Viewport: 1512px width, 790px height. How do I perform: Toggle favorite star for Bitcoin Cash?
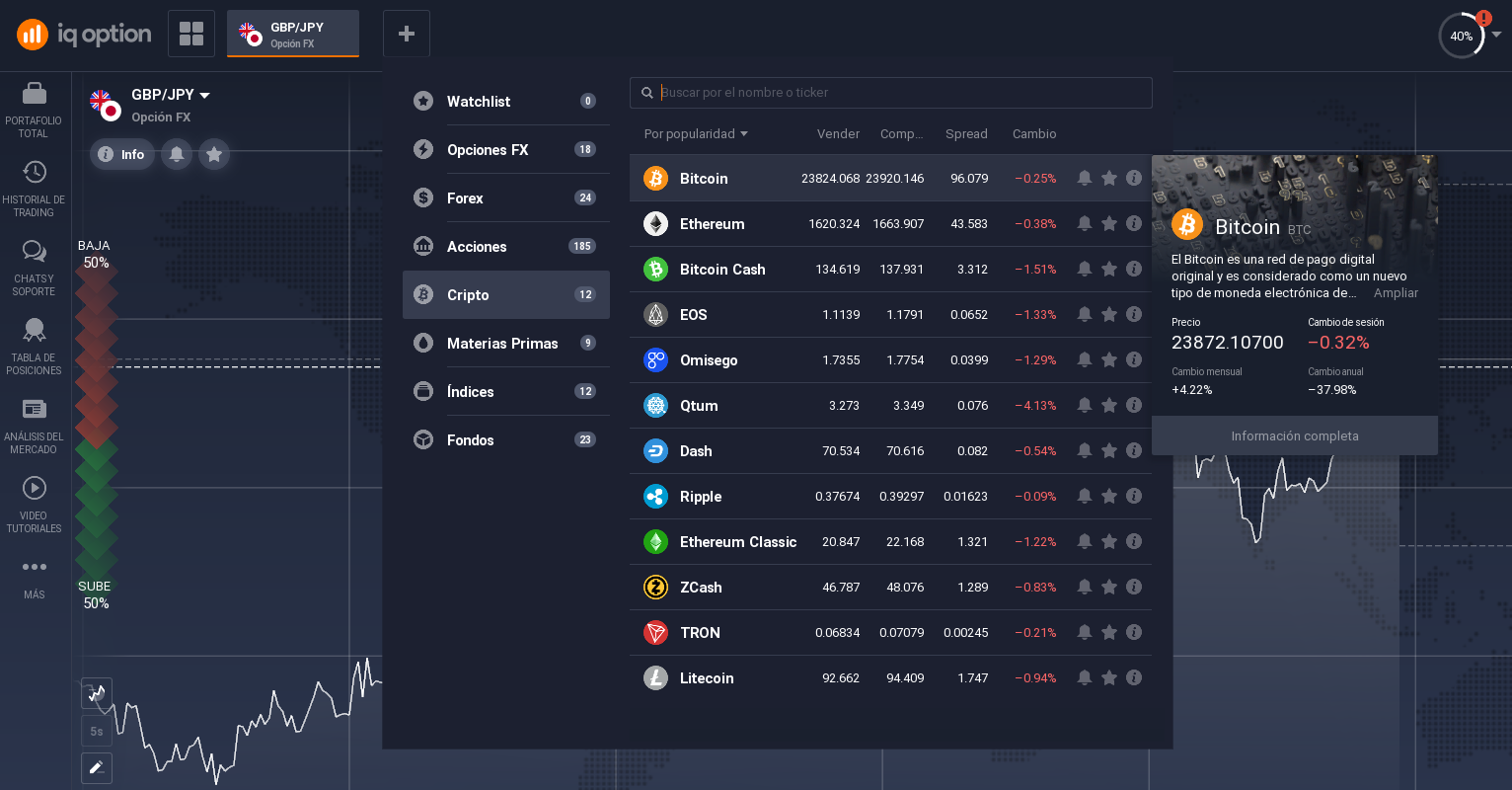(x=1109, y=270)
